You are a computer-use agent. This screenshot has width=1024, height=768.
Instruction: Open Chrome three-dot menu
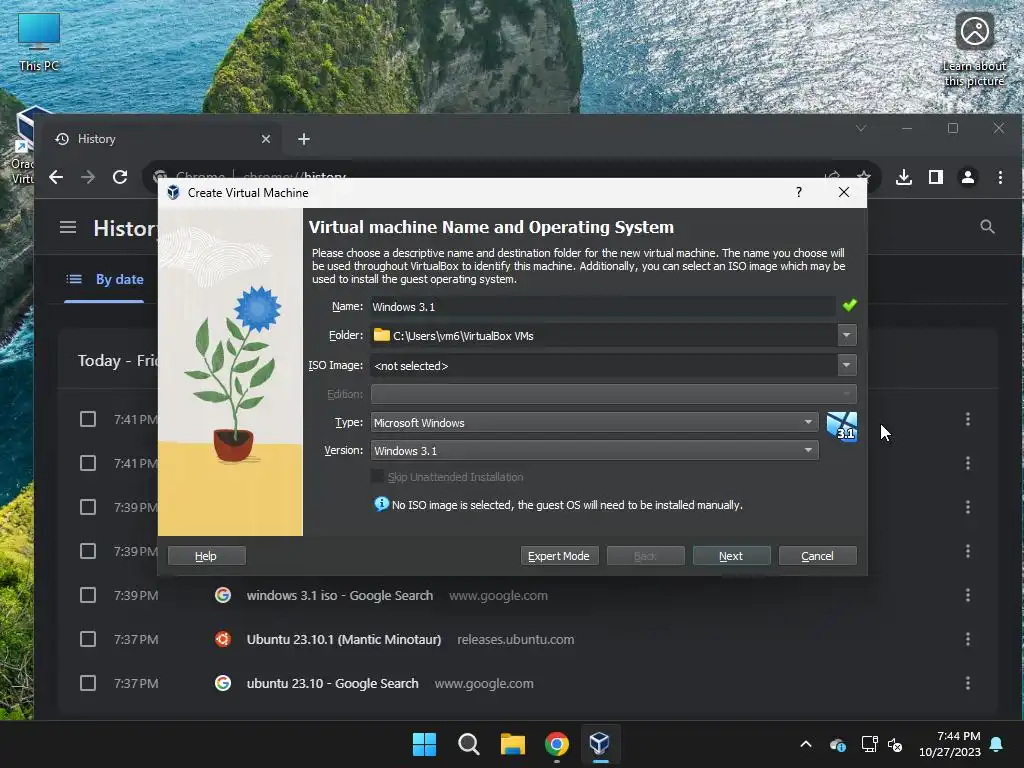tap(1000, 177)
